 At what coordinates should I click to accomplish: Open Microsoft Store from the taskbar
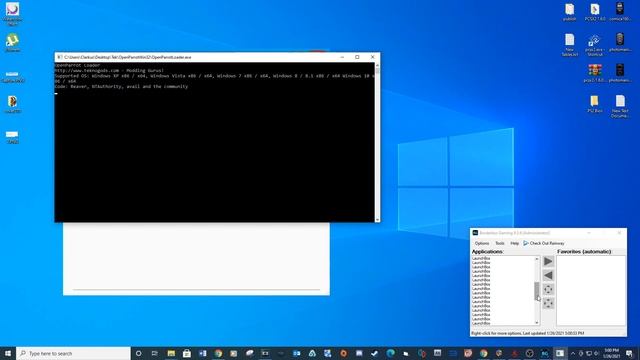click(187, 353)
